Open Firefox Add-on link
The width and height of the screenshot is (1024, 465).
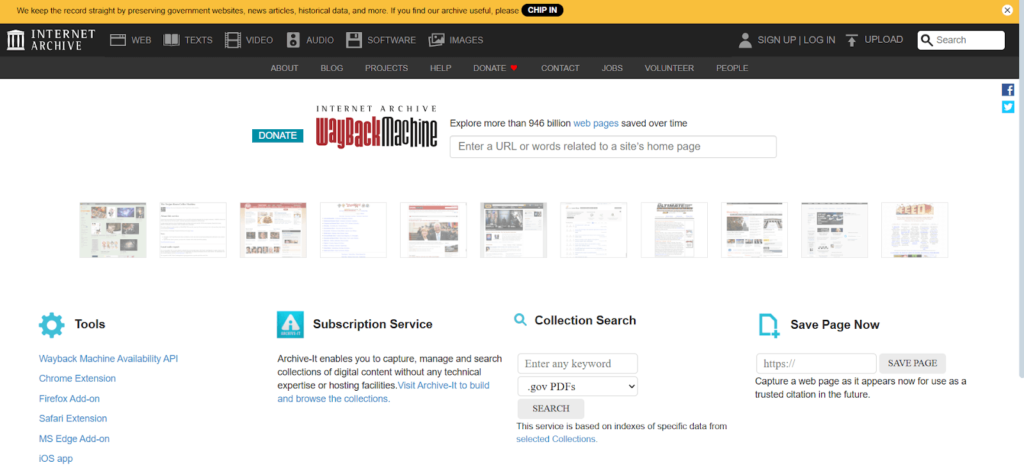[x=69, y=398]
